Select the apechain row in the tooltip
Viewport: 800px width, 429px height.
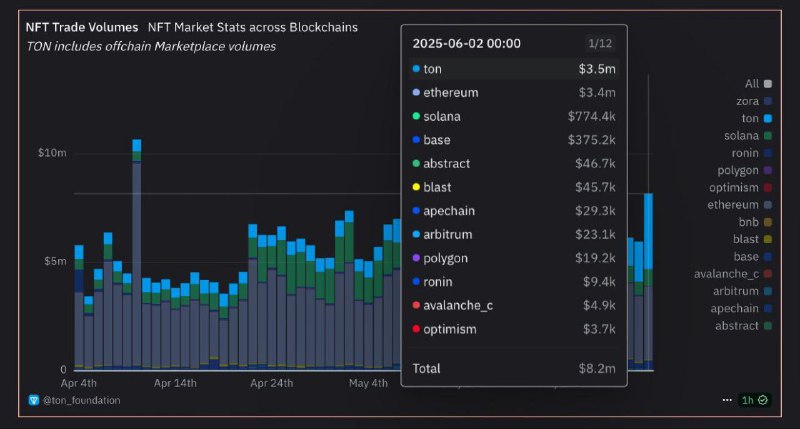pyautogui.click(x=514, y=211)
